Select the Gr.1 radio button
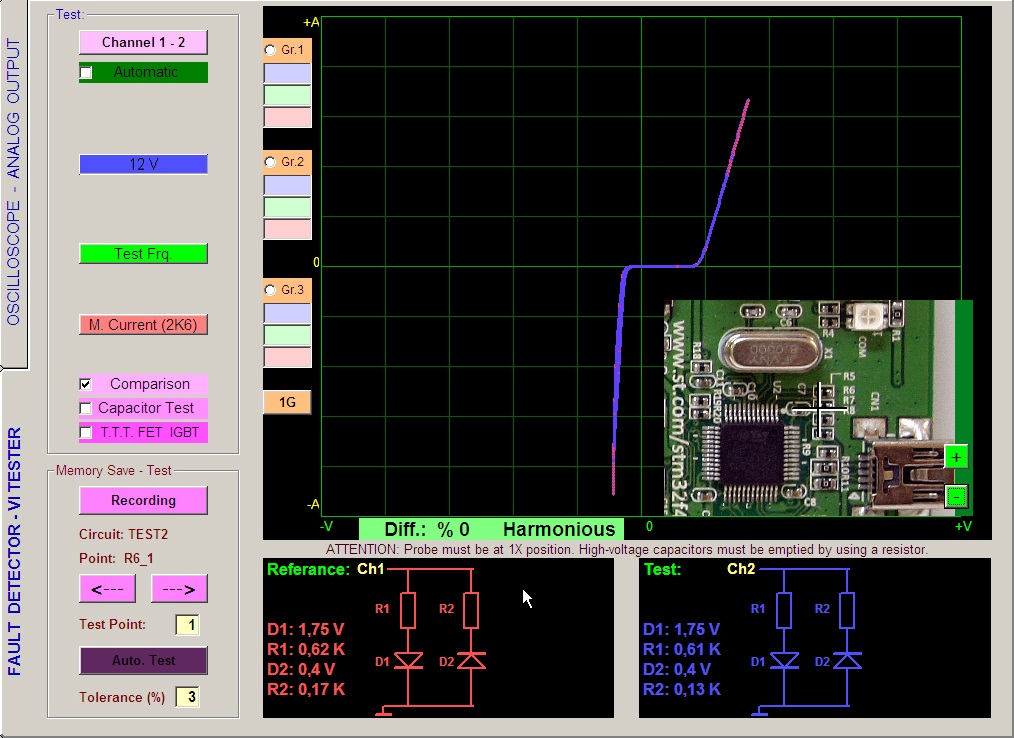 pos(270,50)
